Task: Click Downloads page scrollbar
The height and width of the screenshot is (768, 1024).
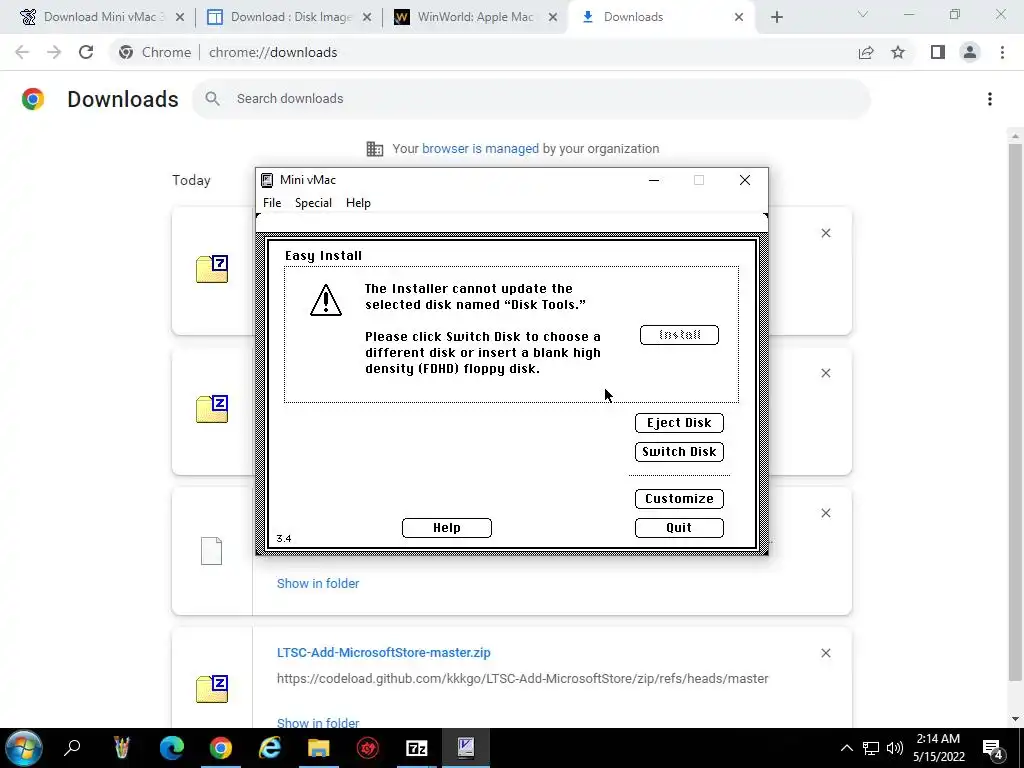Action: coord(1015,411)
